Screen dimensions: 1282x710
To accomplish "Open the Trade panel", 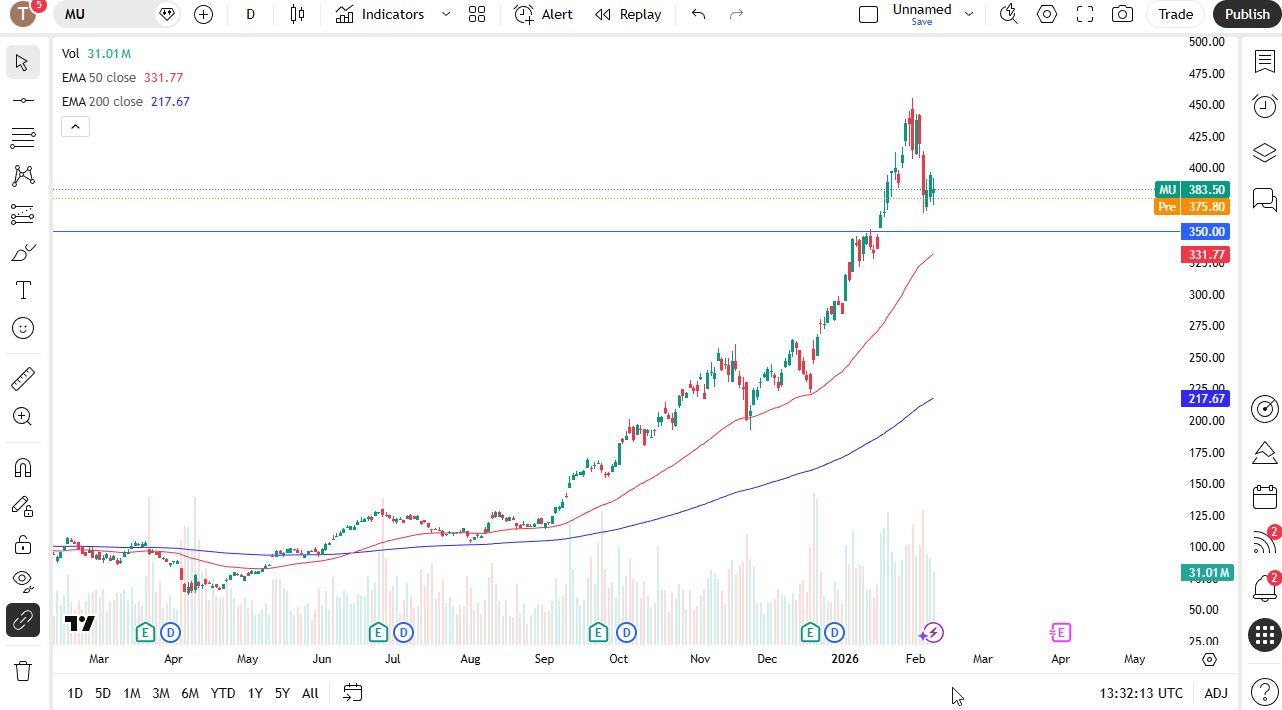I will [x=1176, y=14].
